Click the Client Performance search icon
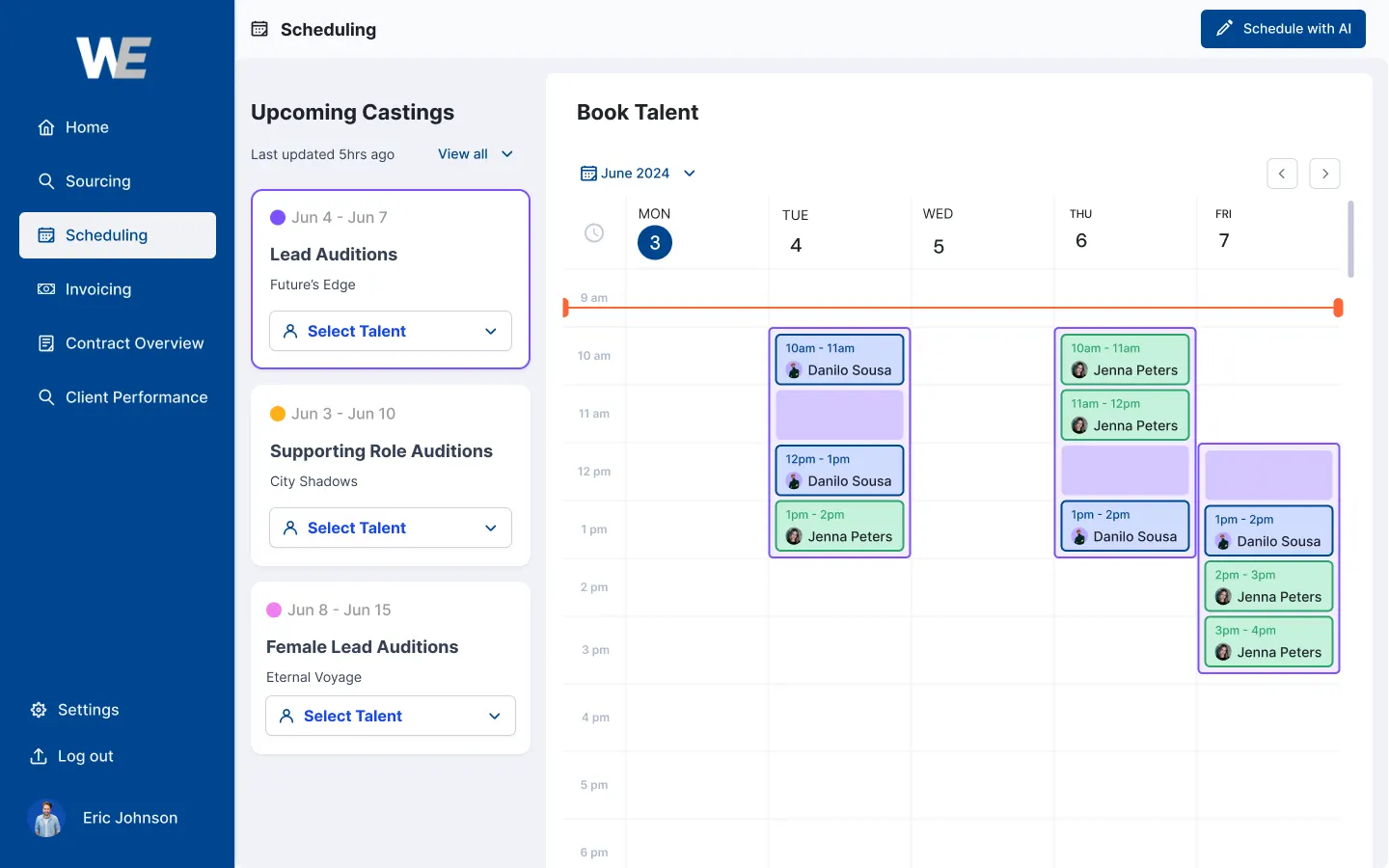Viewport: 1389px width, 868px height. (x=46, y=397)
